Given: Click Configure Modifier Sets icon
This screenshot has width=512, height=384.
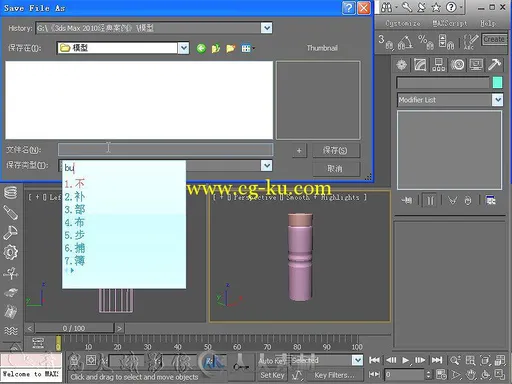Looking at the screenshot, I should click(x=490, y=200).
